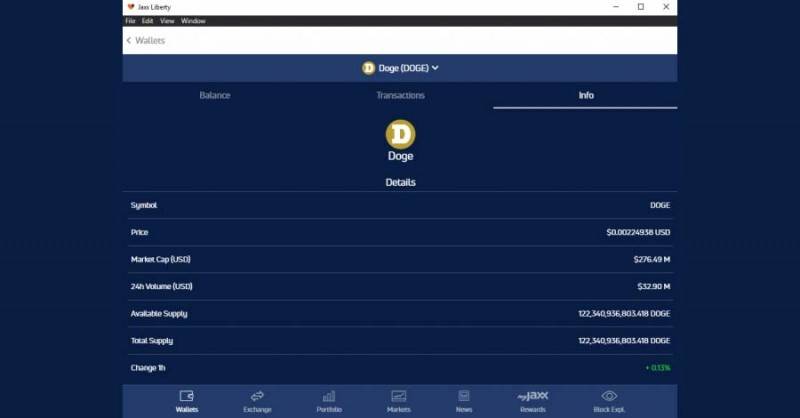
Task: Click the Available Supply label
Action: [x=159, y=313]
